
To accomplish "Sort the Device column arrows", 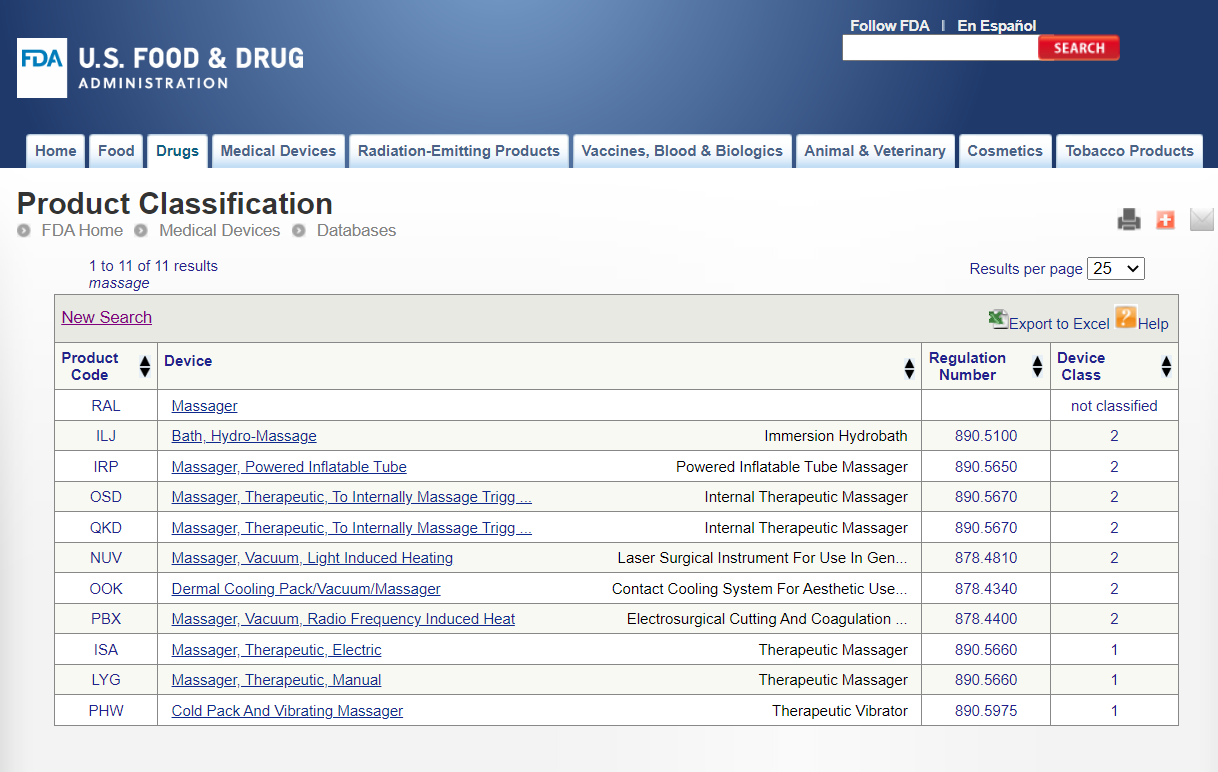I will (x=909, y=368).
